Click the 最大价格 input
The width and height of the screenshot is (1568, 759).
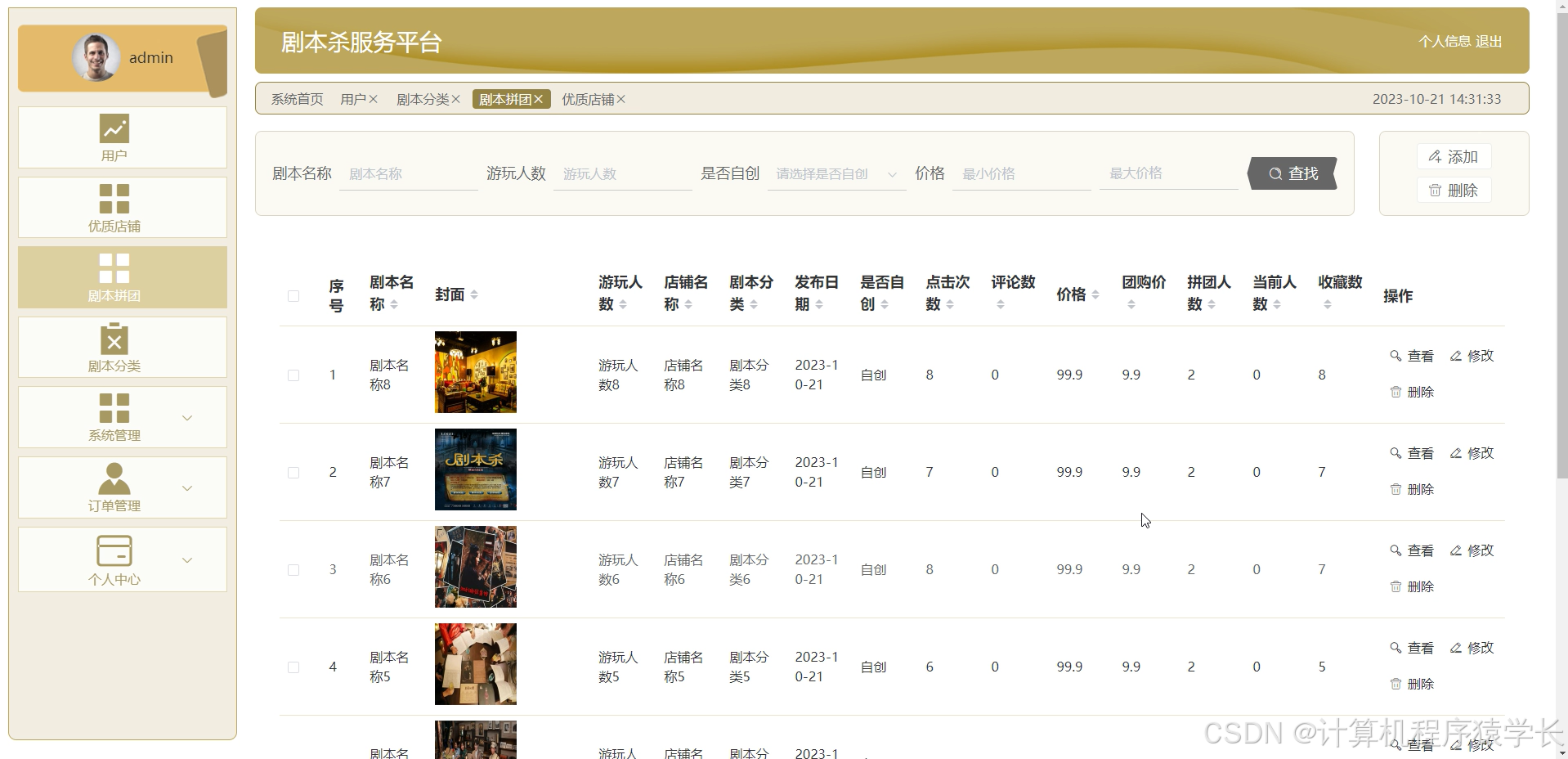pyautogui.click(x=1169, y=173)
